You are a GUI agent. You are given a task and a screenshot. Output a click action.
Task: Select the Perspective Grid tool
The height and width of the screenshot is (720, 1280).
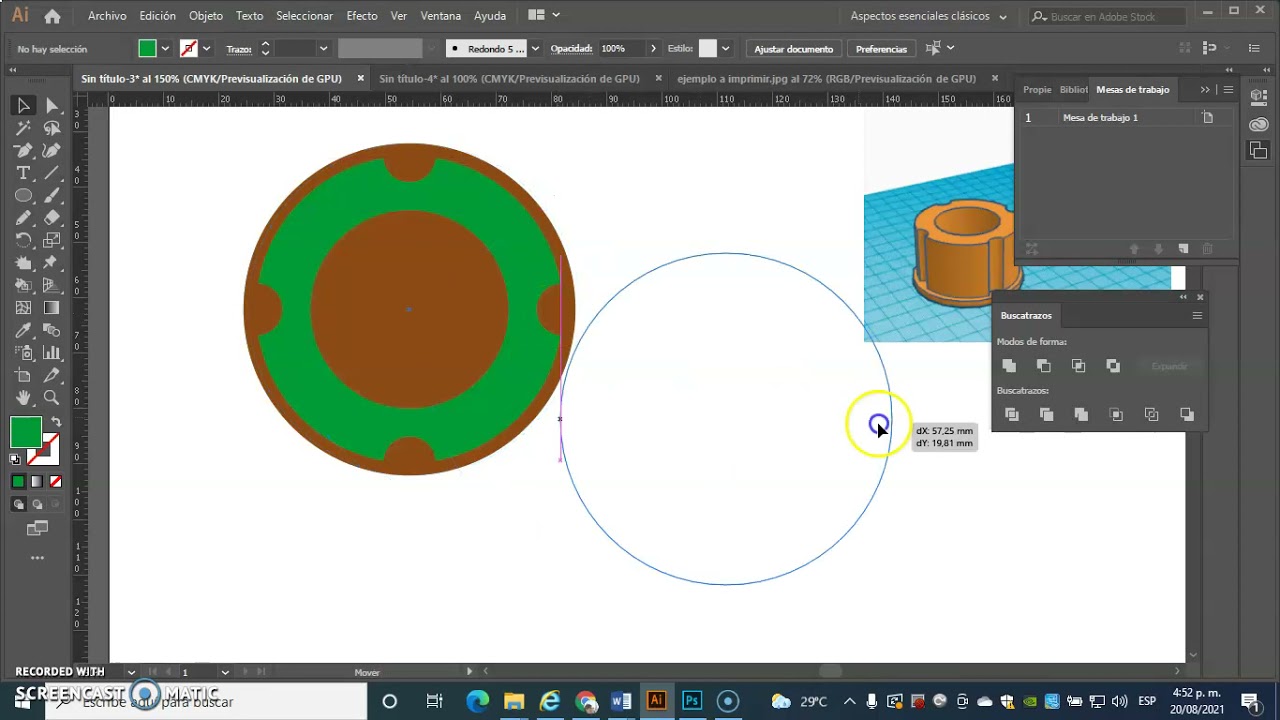[x=51, y=286]
